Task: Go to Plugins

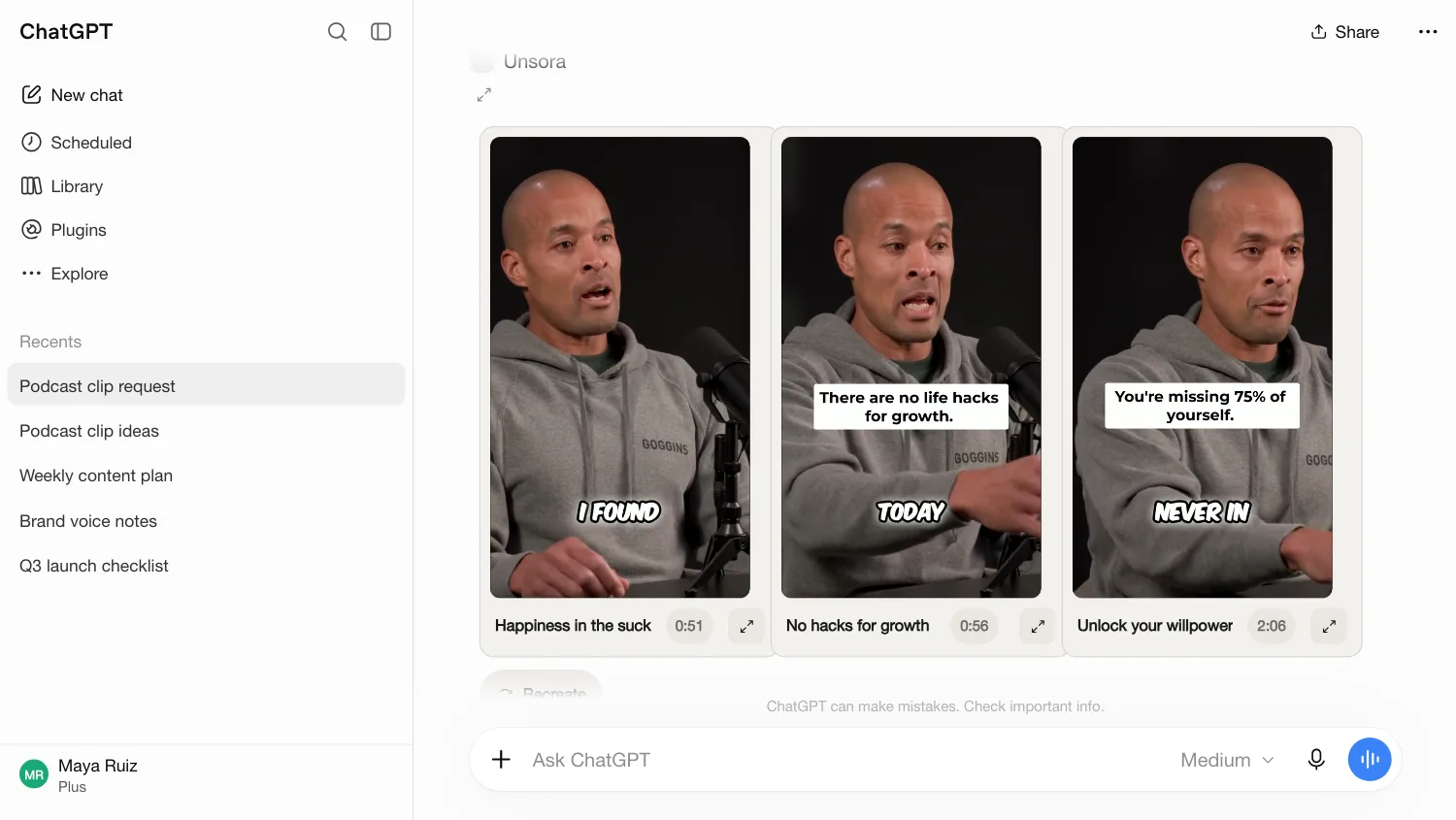Action: (x=64, y=230)
